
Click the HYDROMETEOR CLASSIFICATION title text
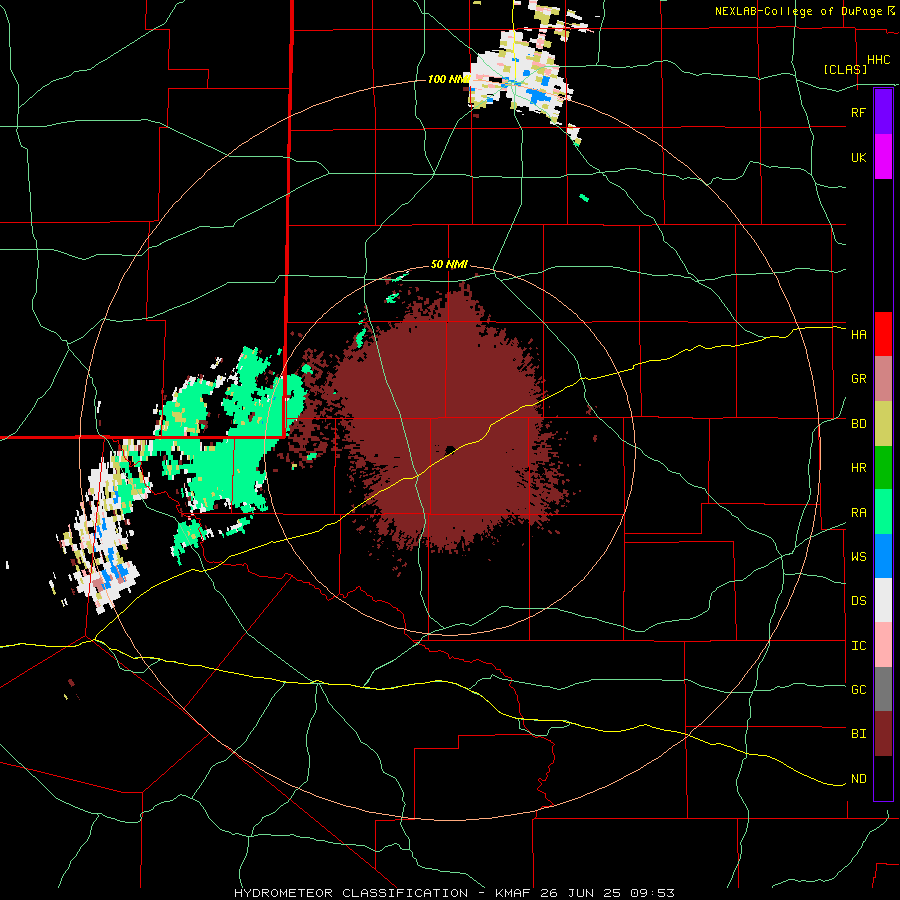(351, 893)
